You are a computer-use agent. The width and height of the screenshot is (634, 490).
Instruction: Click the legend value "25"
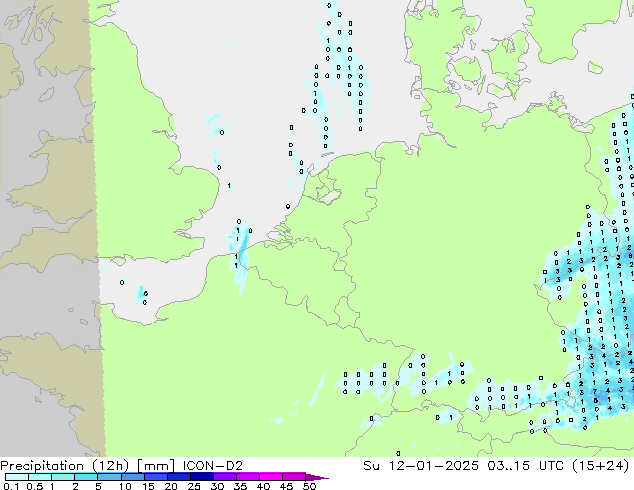point(194,486)
